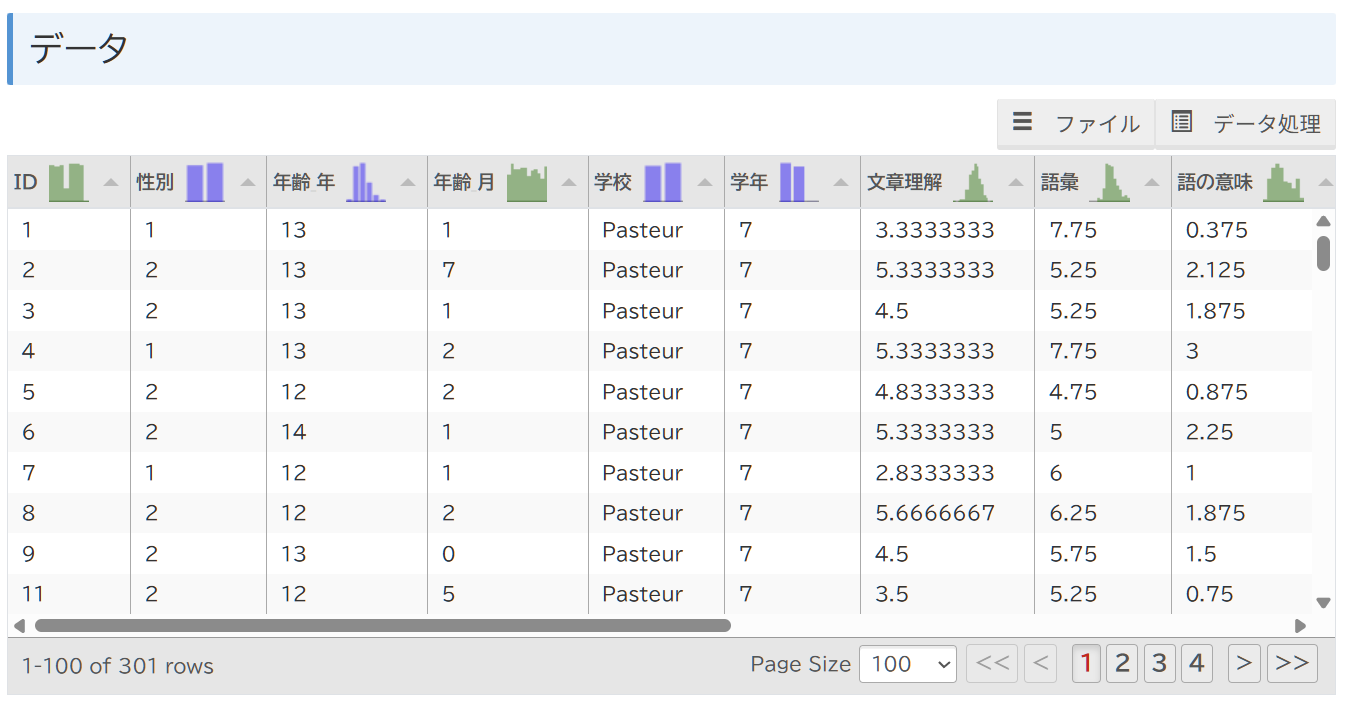Click the 年齢 年 distribution chart icon

click(365, 182)
